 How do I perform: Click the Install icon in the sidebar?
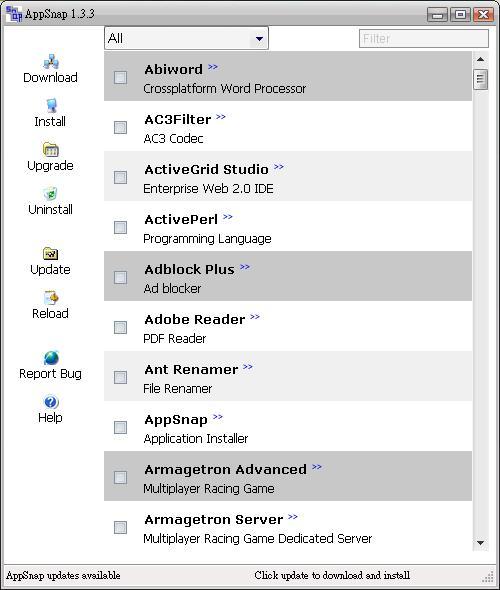pyautogui.click(x=51, y=106)
